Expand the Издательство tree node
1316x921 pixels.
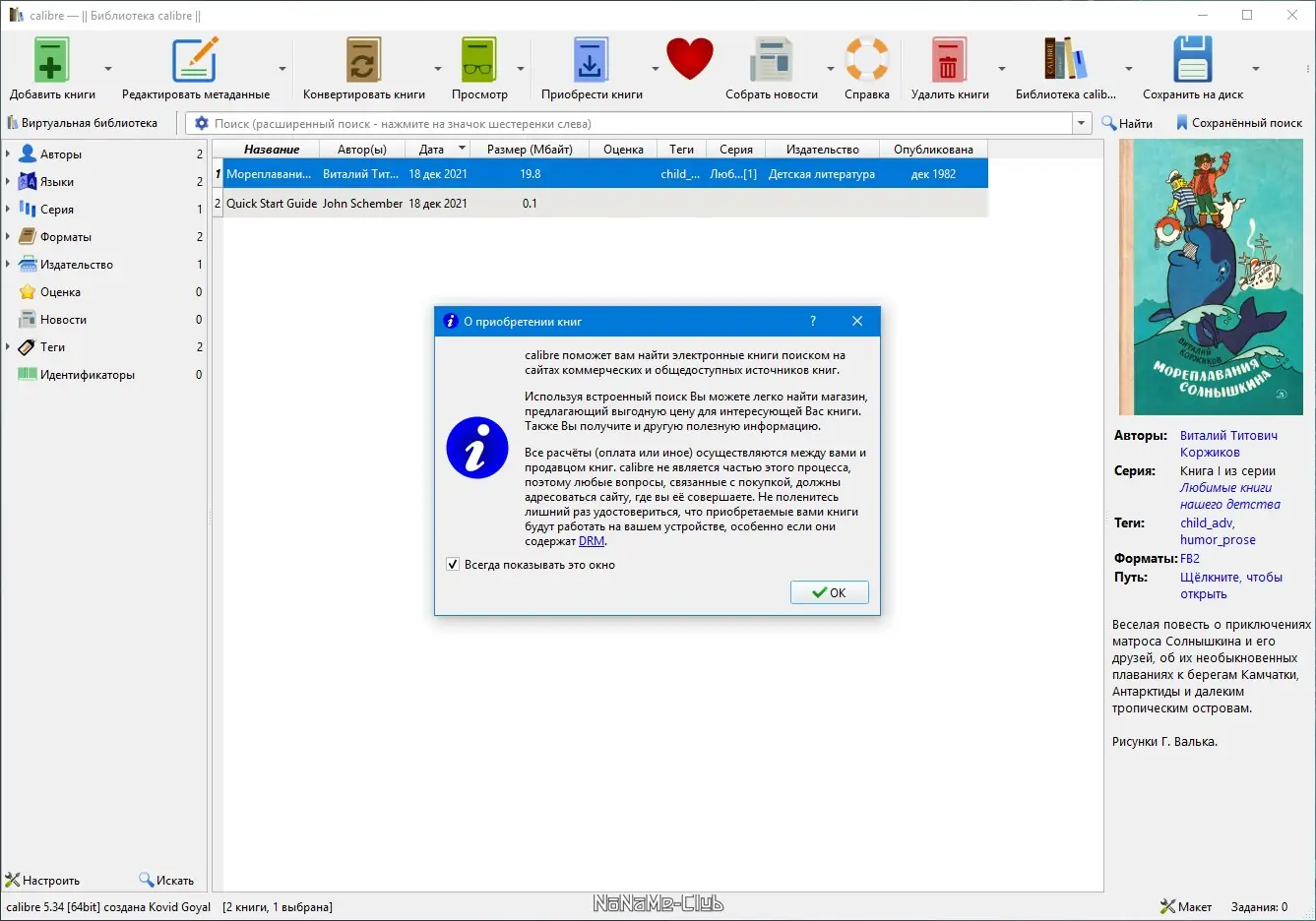(8, 265)
